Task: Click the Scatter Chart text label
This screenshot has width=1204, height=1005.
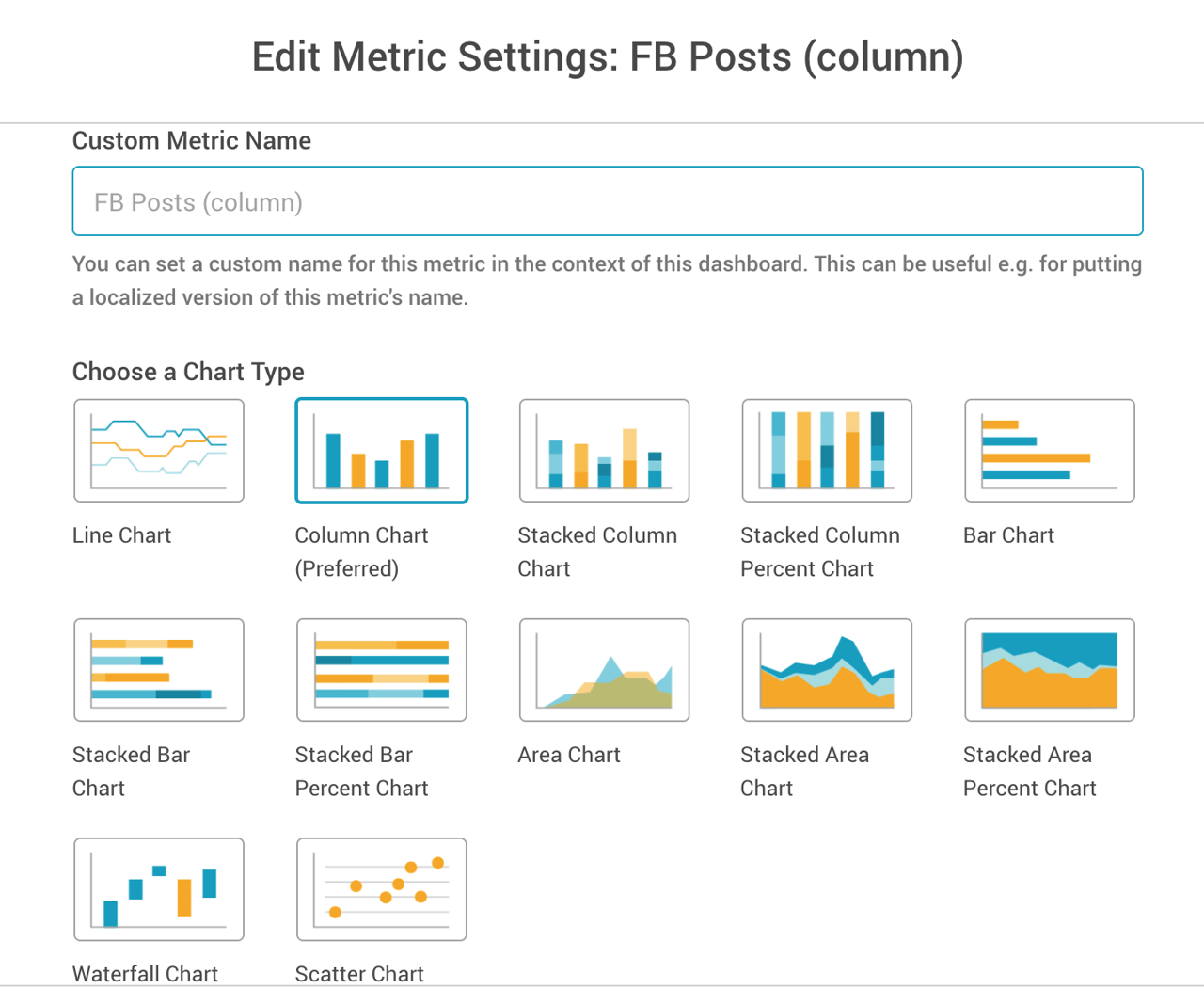Action: pos(359,974)
